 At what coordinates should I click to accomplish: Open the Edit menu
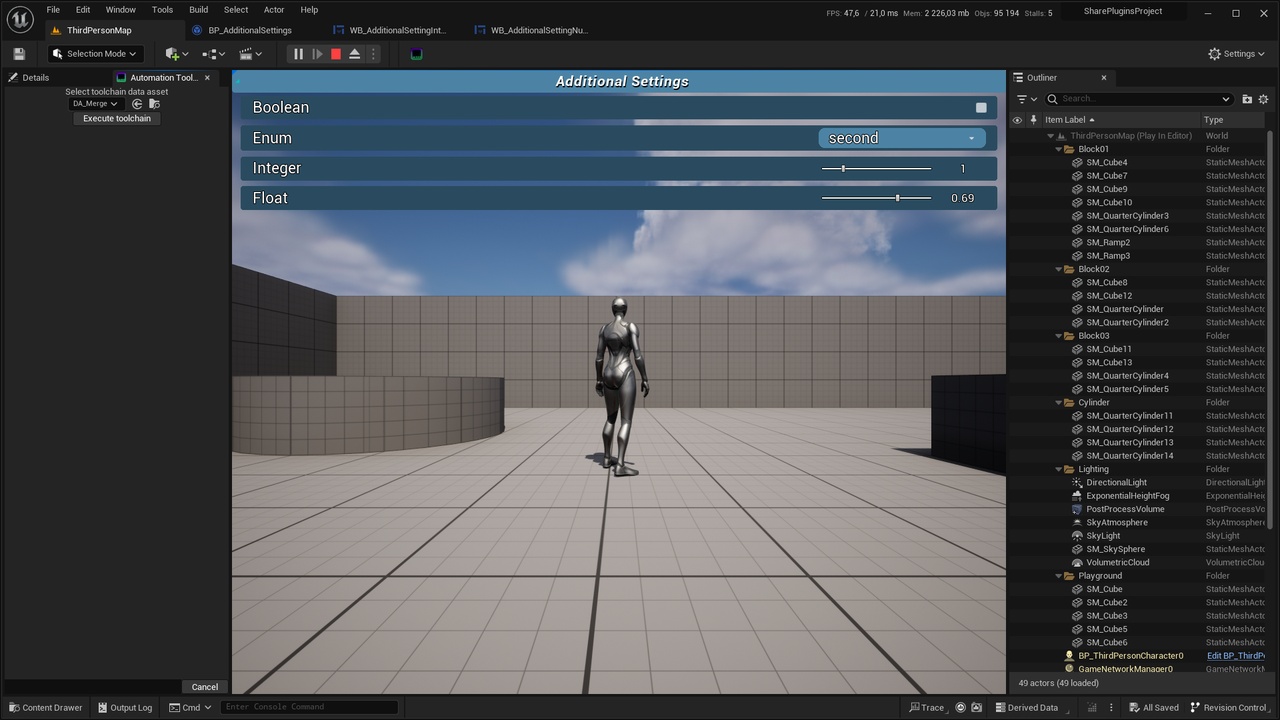(x=83, y=10)
